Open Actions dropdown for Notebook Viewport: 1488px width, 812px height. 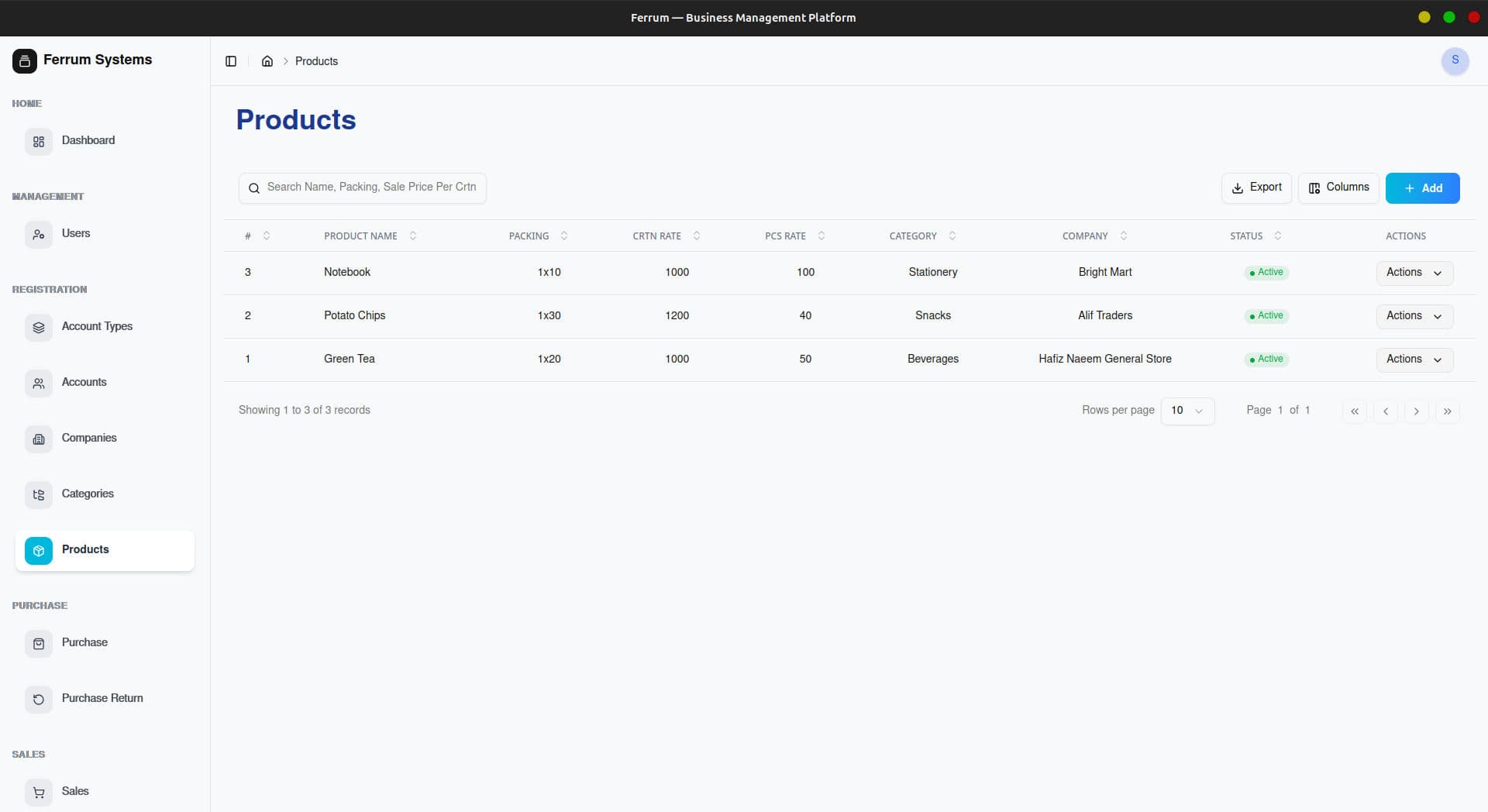pos(1414,273)
